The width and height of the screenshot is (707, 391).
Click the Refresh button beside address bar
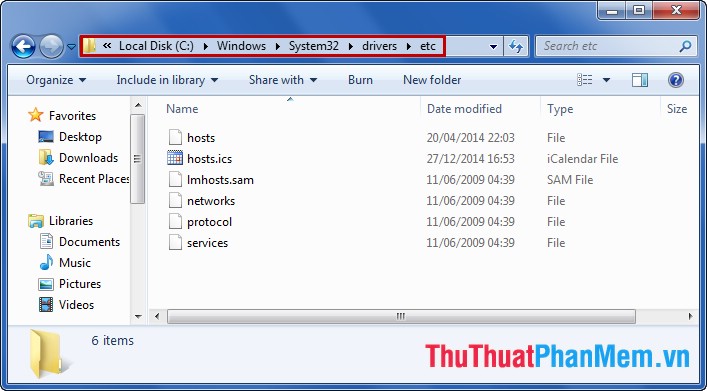click(x=515, y=46)
